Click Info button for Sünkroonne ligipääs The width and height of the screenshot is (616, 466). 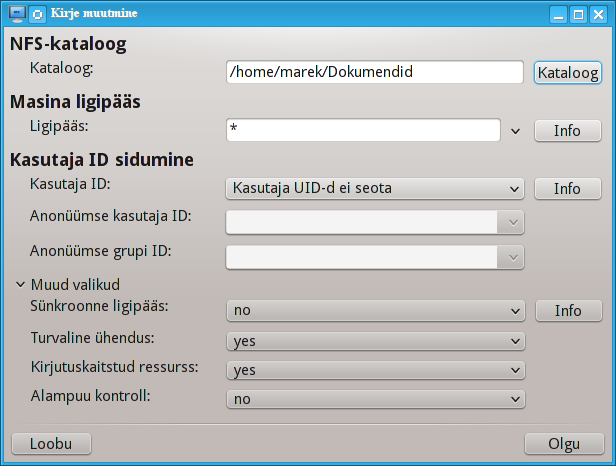568,311
